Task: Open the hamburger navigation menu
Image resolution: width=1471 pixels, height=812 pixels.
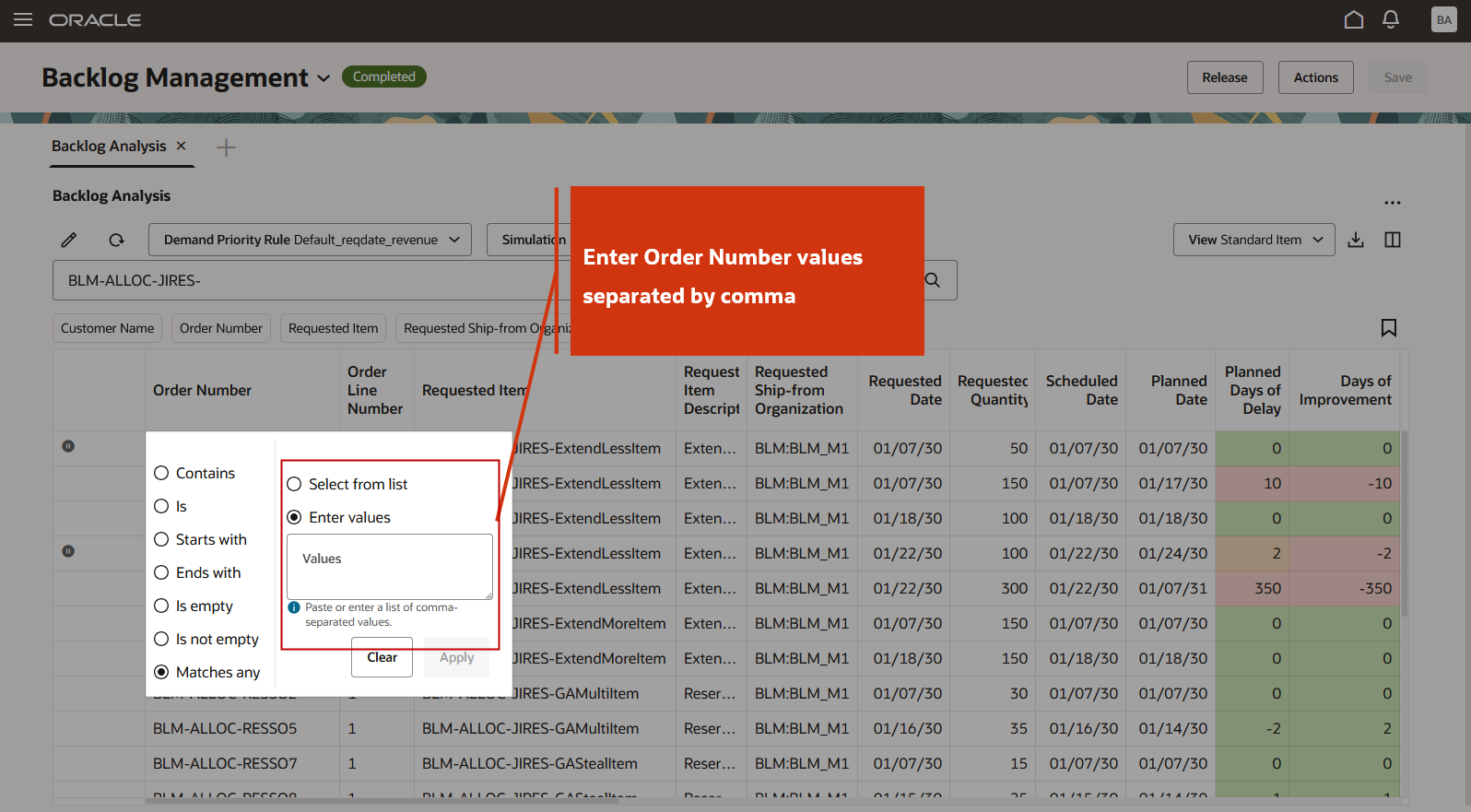Action: click(x=23, y=19)
